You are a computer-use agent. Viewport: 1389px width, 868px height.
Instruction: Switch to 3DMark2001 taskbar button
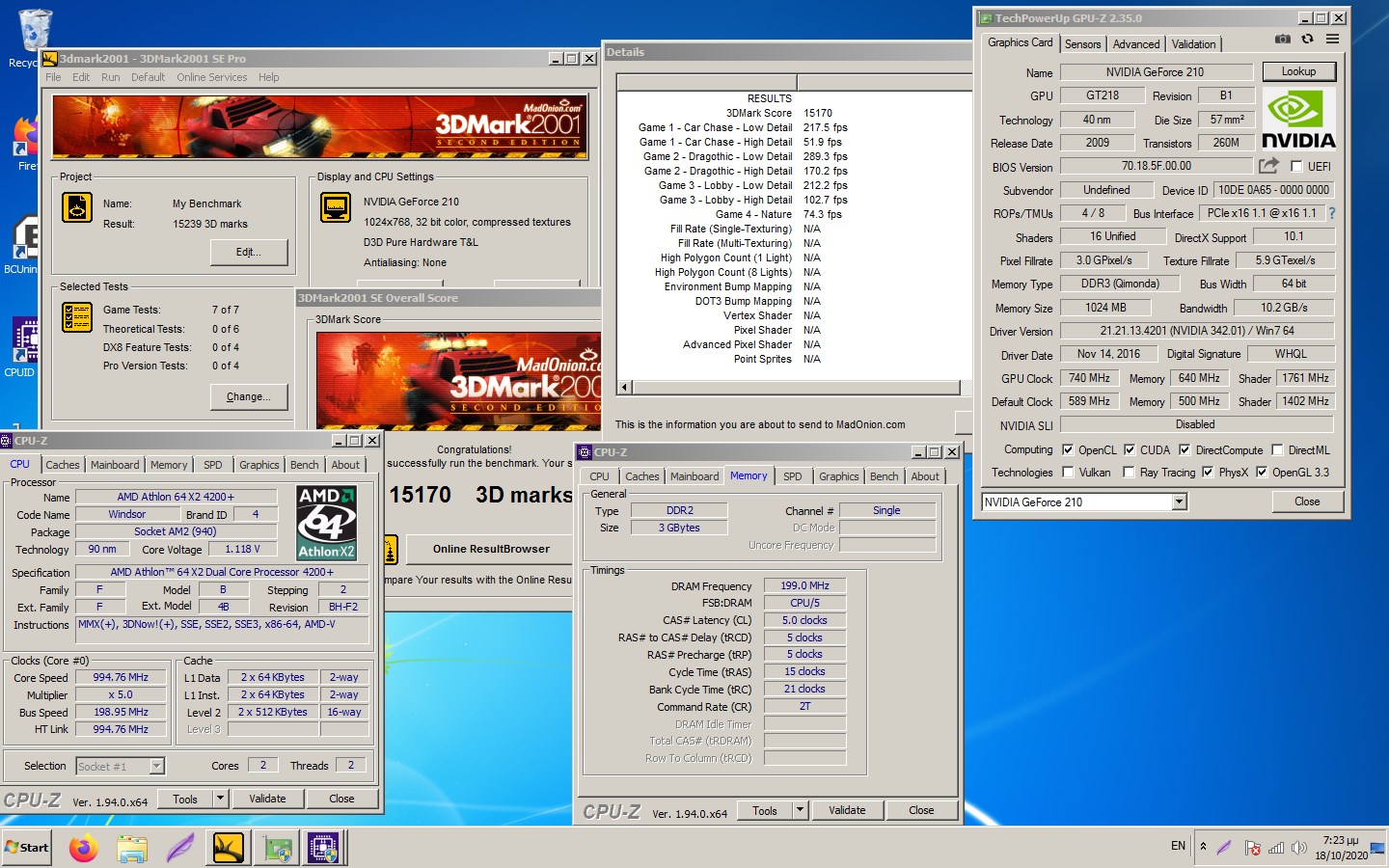point(229,849)
